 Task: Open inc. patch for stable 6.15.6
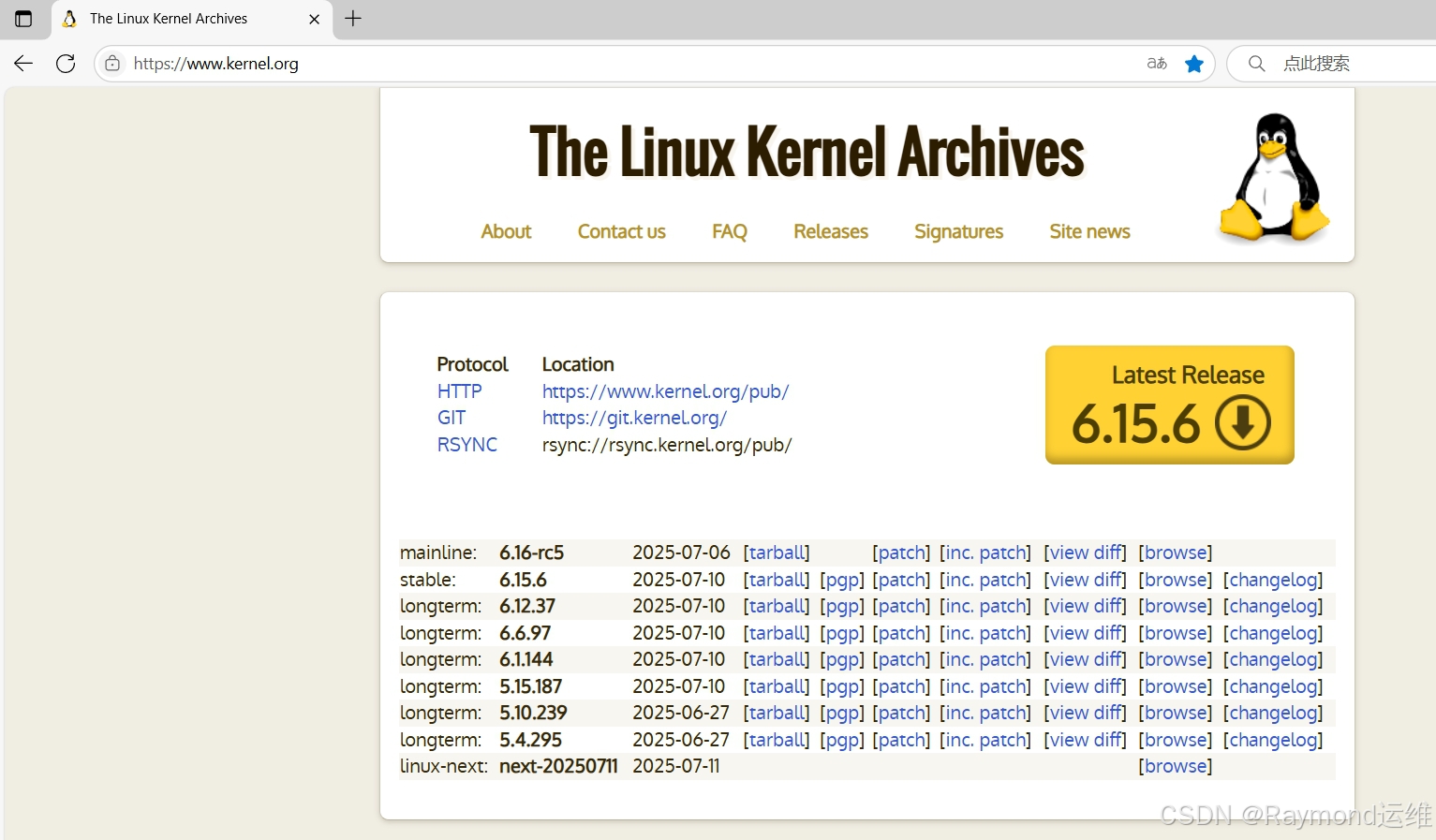point(985,580)
